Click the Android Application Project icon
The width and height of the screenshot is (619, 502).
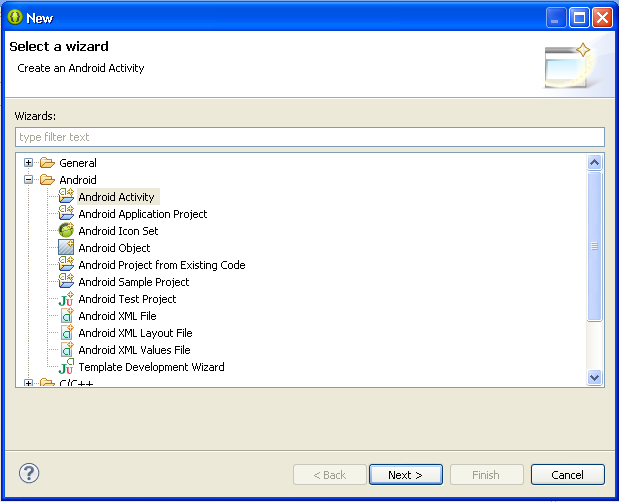point(66,213)
